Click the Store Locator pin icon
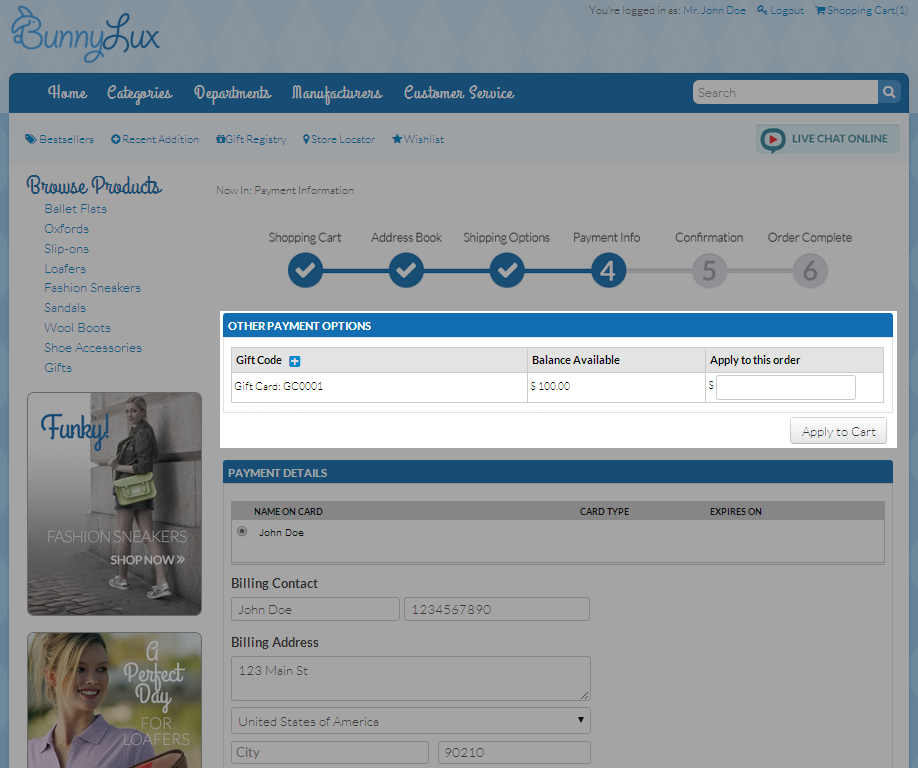The height and width of the screenshot is (768, 918). 306,139
